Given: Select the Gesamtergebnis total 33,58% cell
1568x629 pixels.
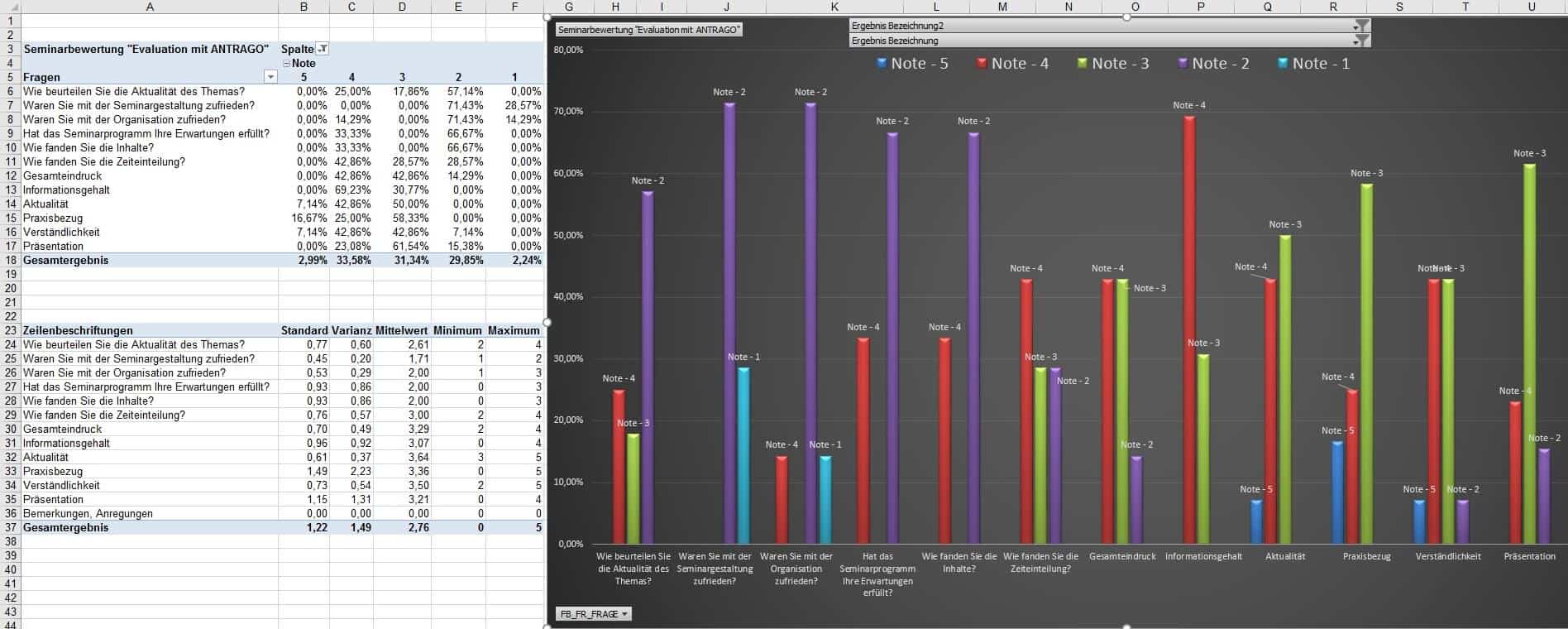Looking at the screenshot, I should tap(351, 260).
